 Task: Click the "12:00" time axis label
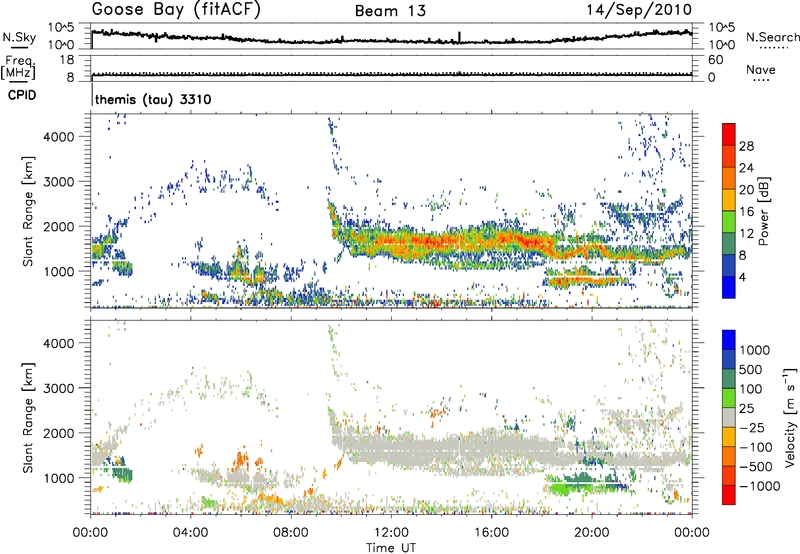click(x=391, y=533)
